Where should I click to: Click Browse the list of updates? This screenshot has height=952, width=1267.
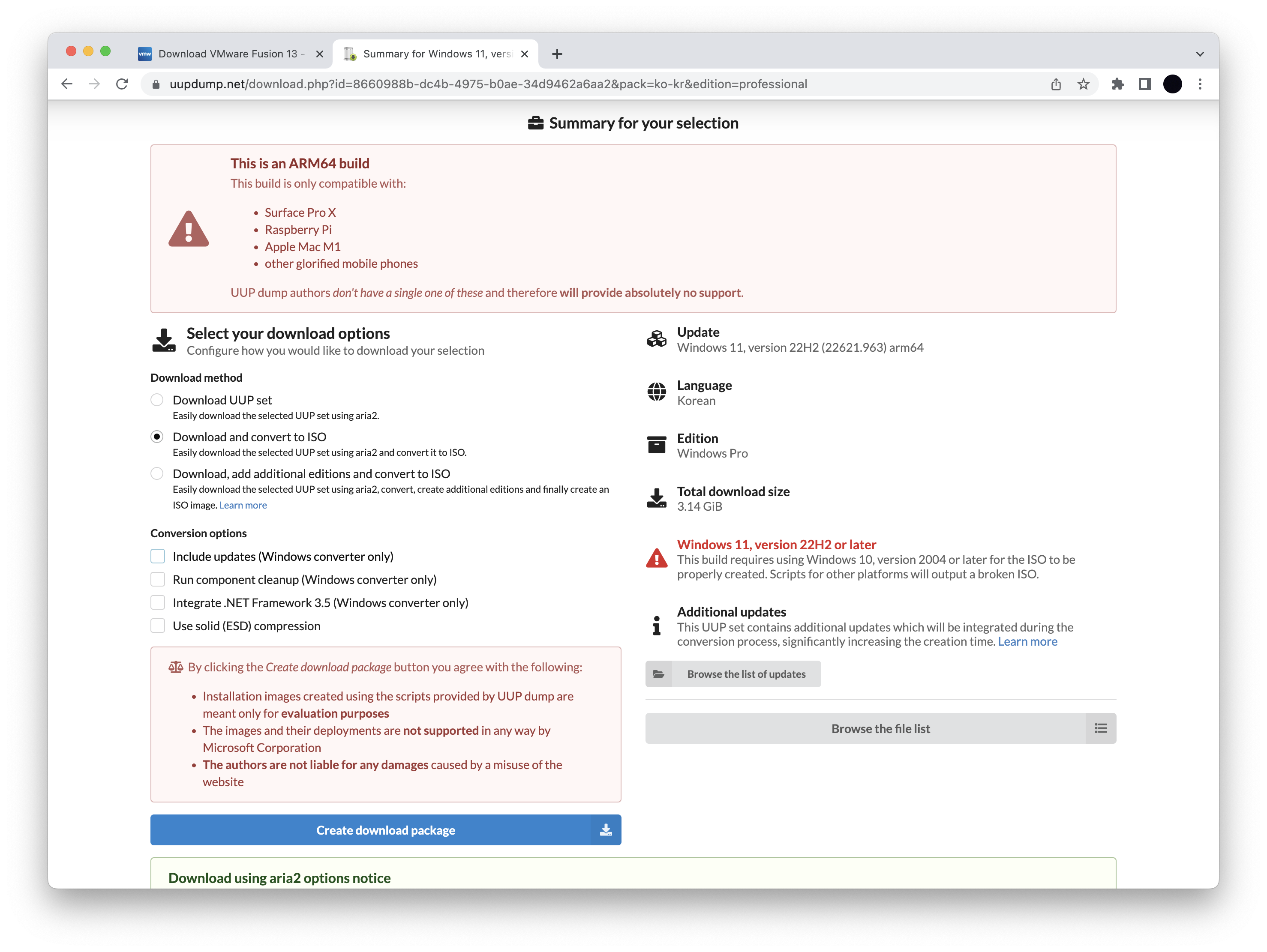(733, 674)
